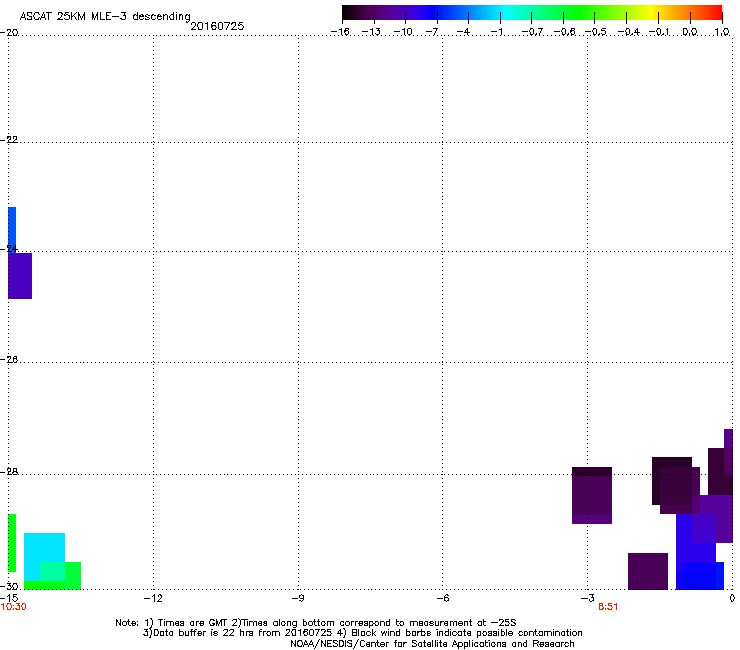Screen dimensions: 740x650
Task: Click the red overpass time "10:30"
Action: [14, 607]
